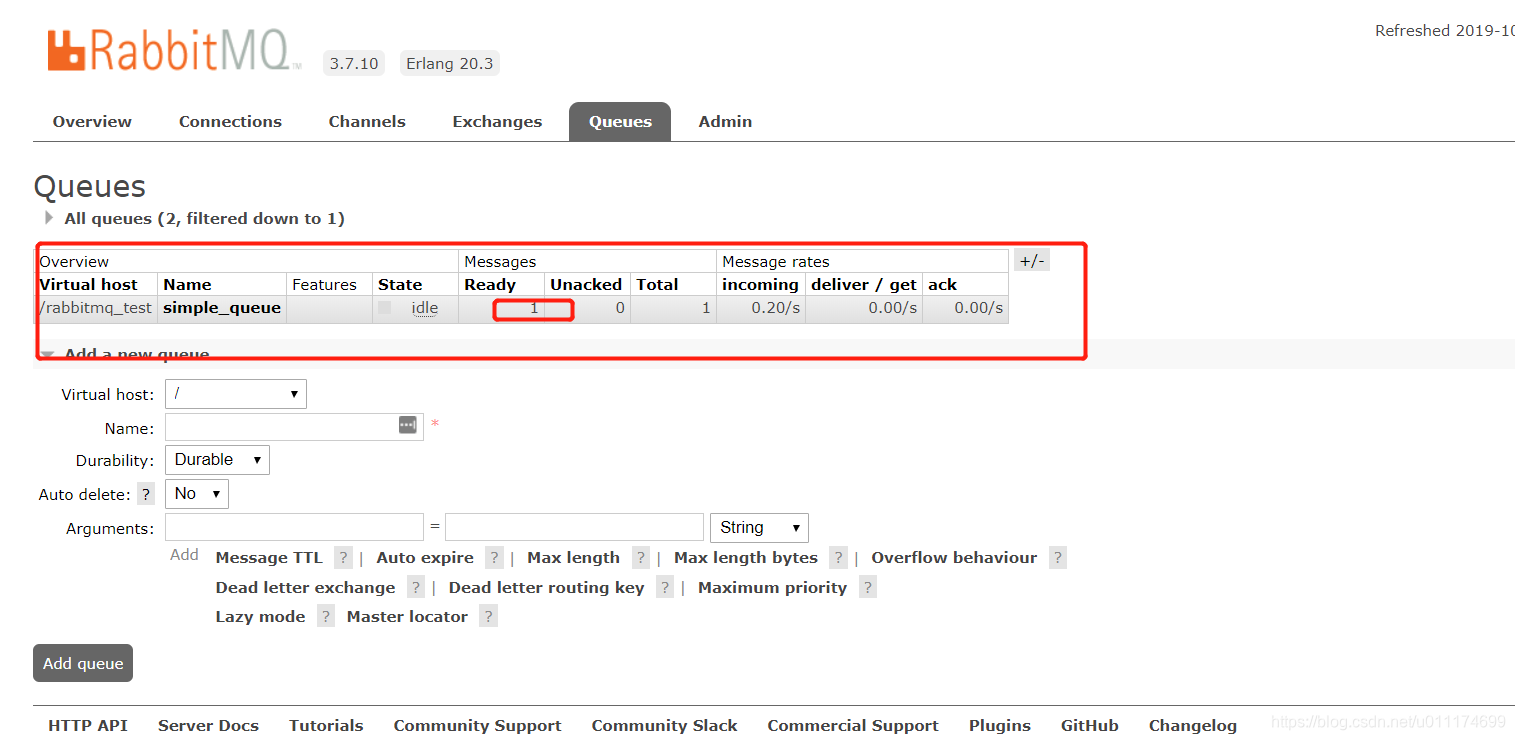Open the Dead letter routing key help icon
The height and width of the screenshot is (740, 1515).
[665, 588]
